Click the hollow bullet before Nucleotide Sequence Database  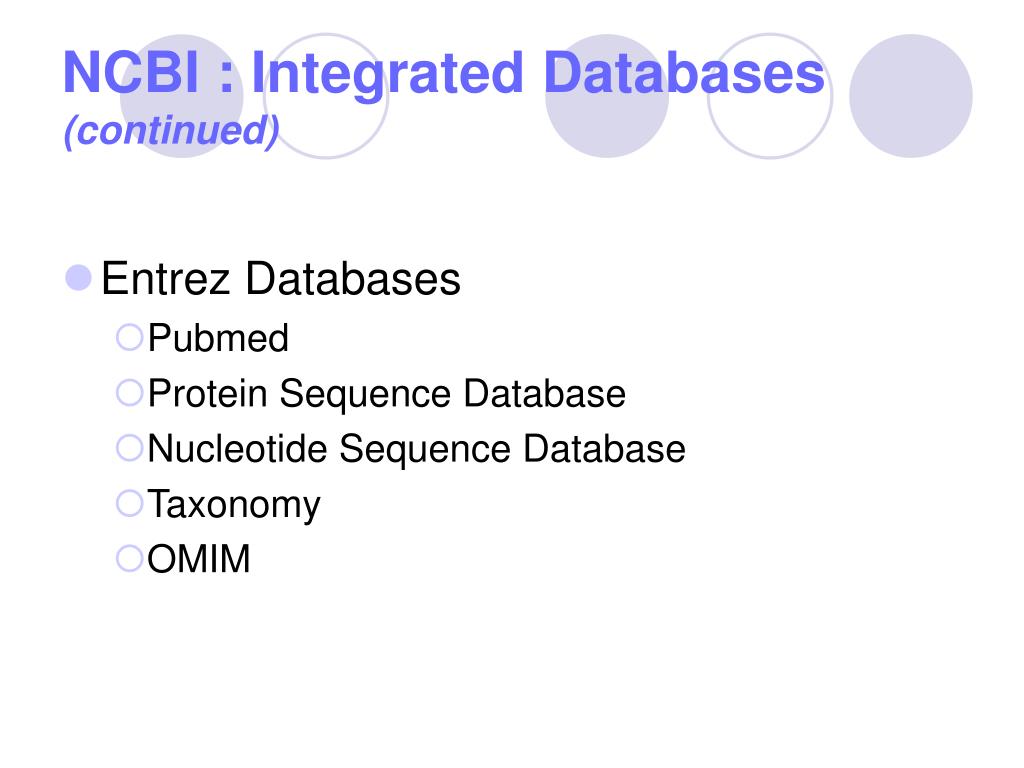coord(129,448)
